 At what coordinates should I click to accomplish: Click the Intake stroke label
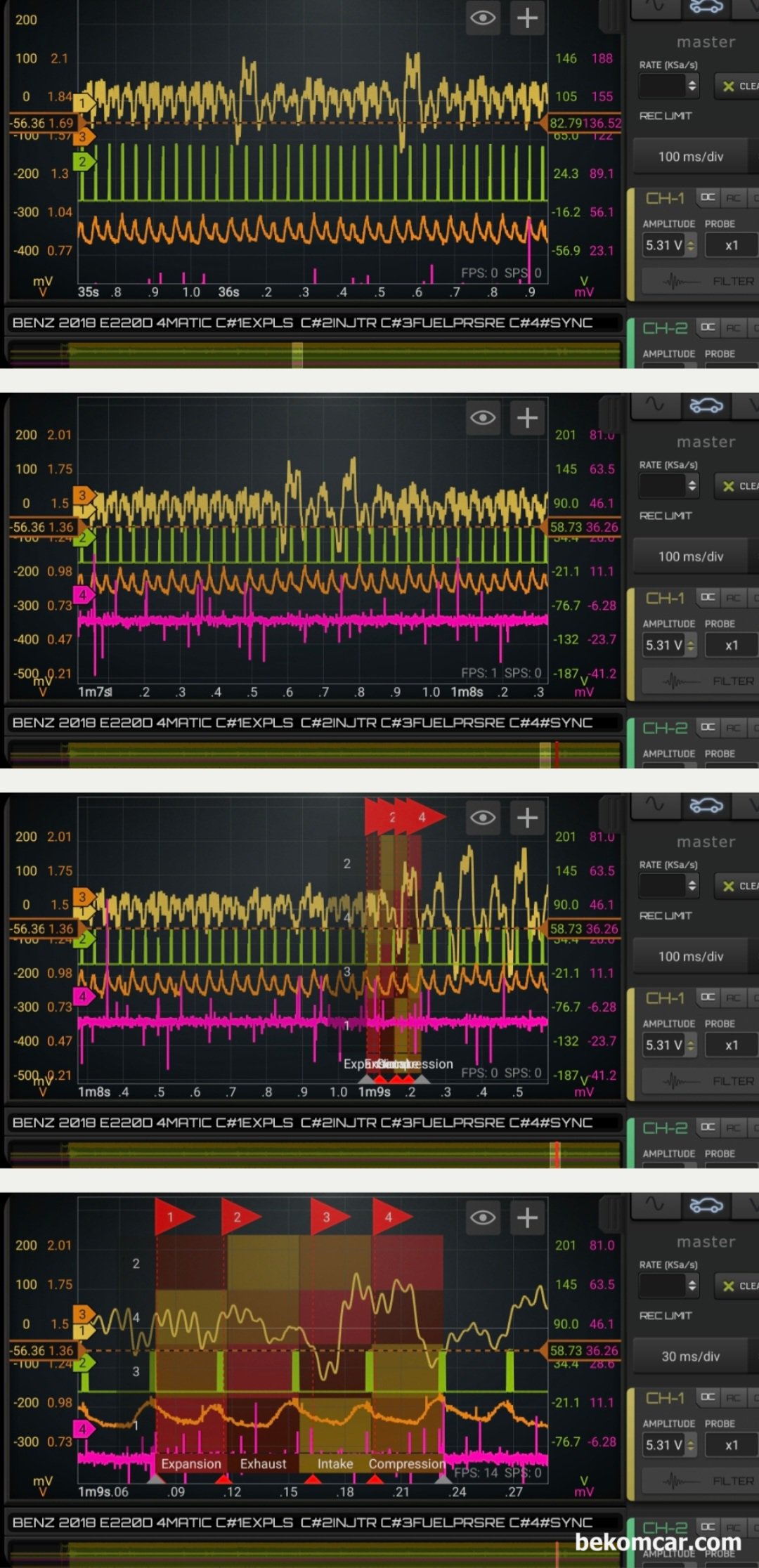click(335, 1463)
